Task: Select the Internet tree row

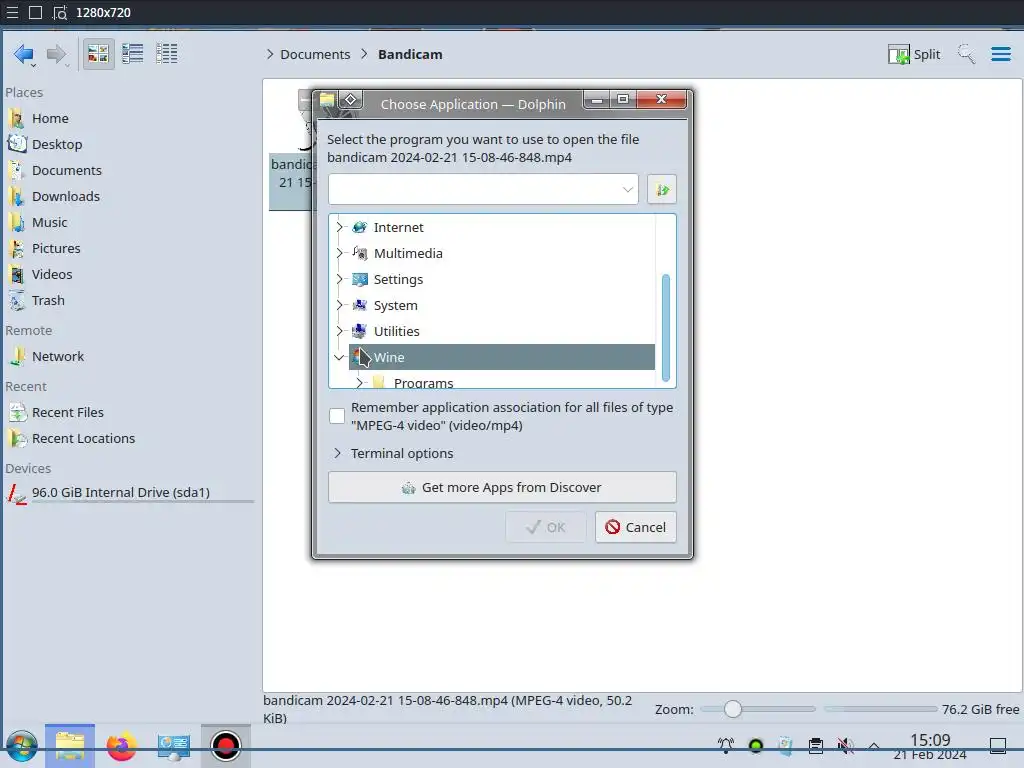Action: (x=502, y=227)
